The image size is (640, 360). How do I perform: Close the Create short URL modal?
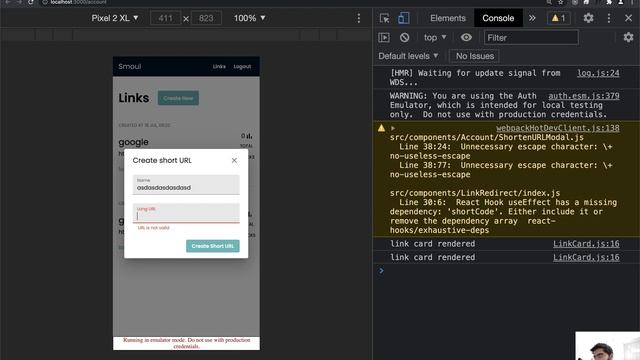[234, 160]
